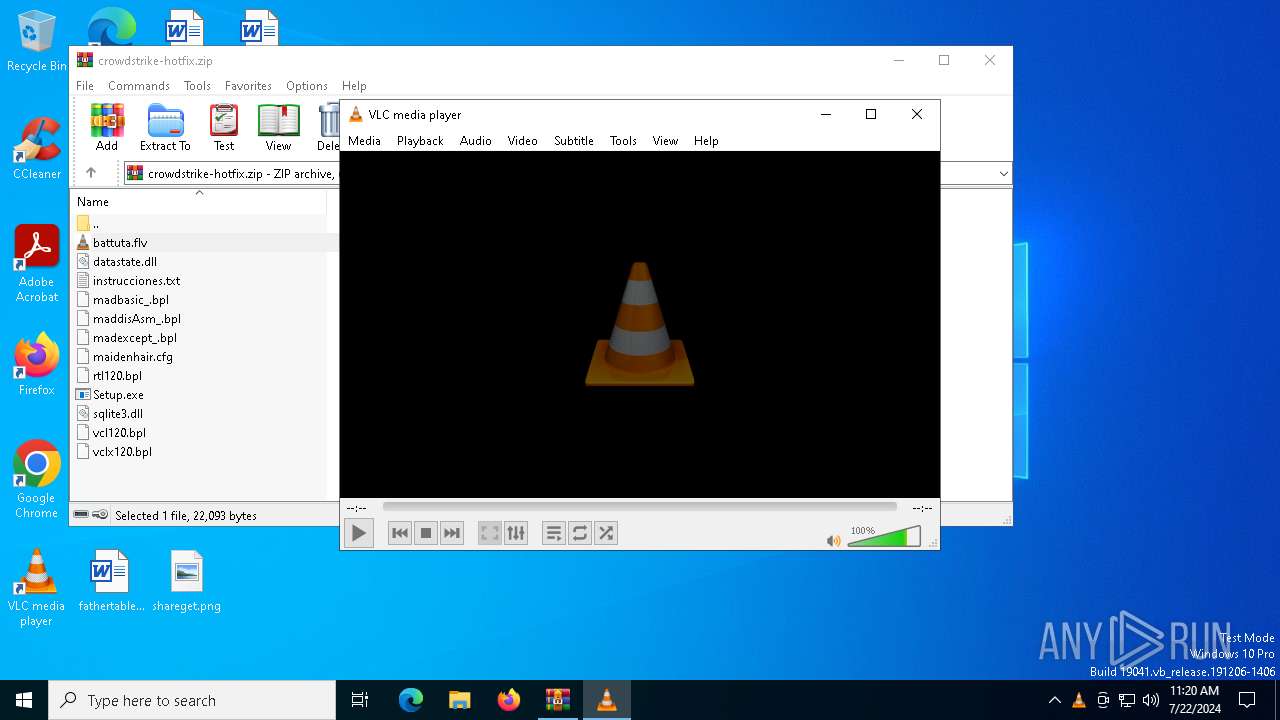Toggle VLC loop mode

(580, 534)
